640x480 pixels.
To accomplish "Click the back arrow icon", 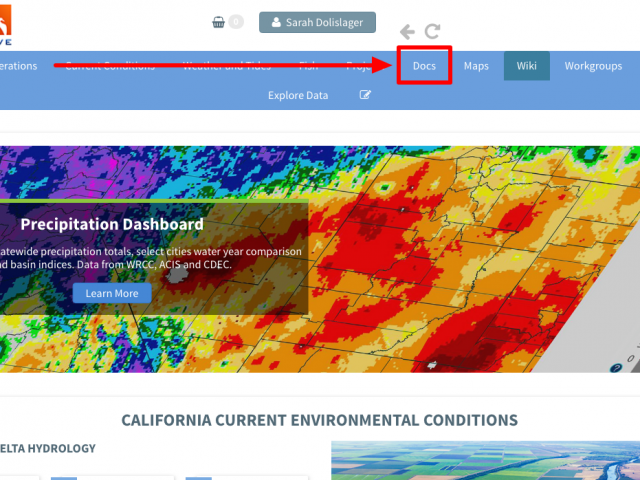I will tap(407, 32).
